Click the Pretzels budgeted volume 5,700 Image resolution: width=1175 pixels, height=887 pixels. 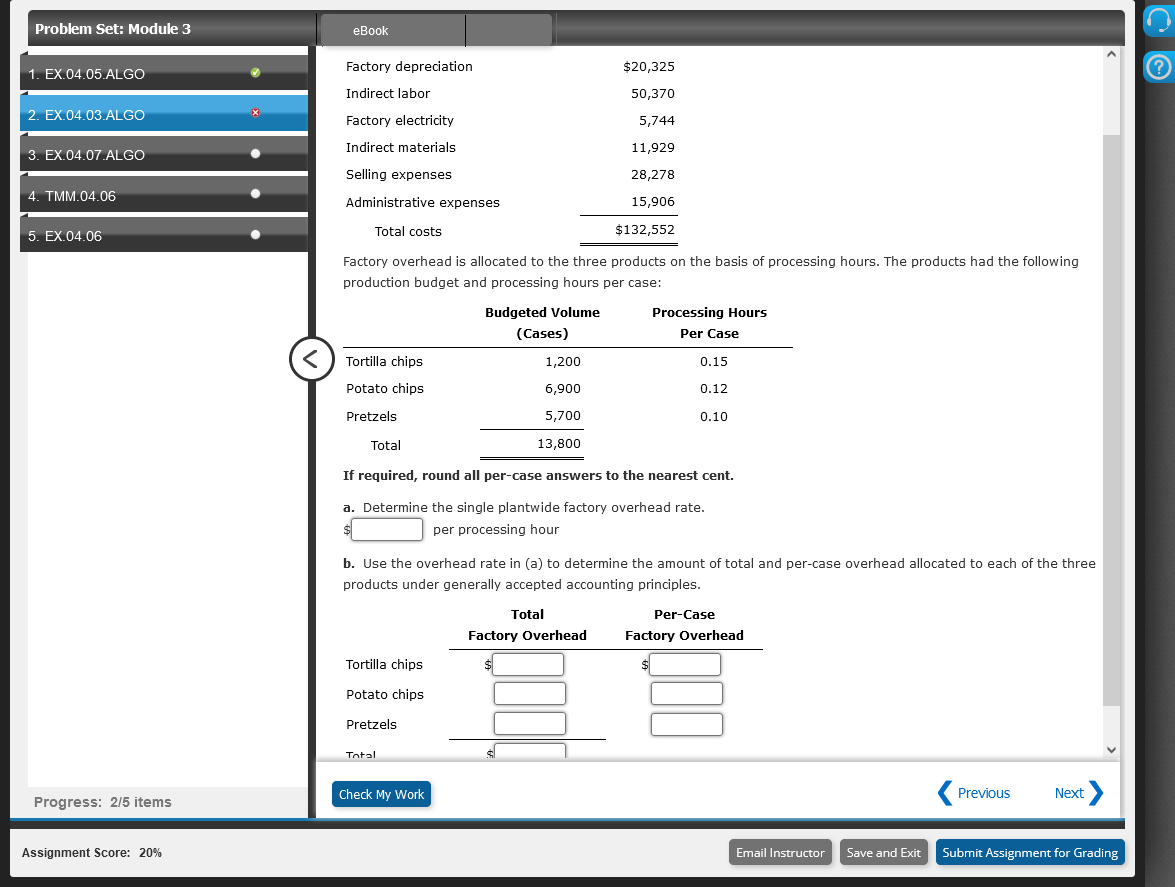tap(563, 416)
